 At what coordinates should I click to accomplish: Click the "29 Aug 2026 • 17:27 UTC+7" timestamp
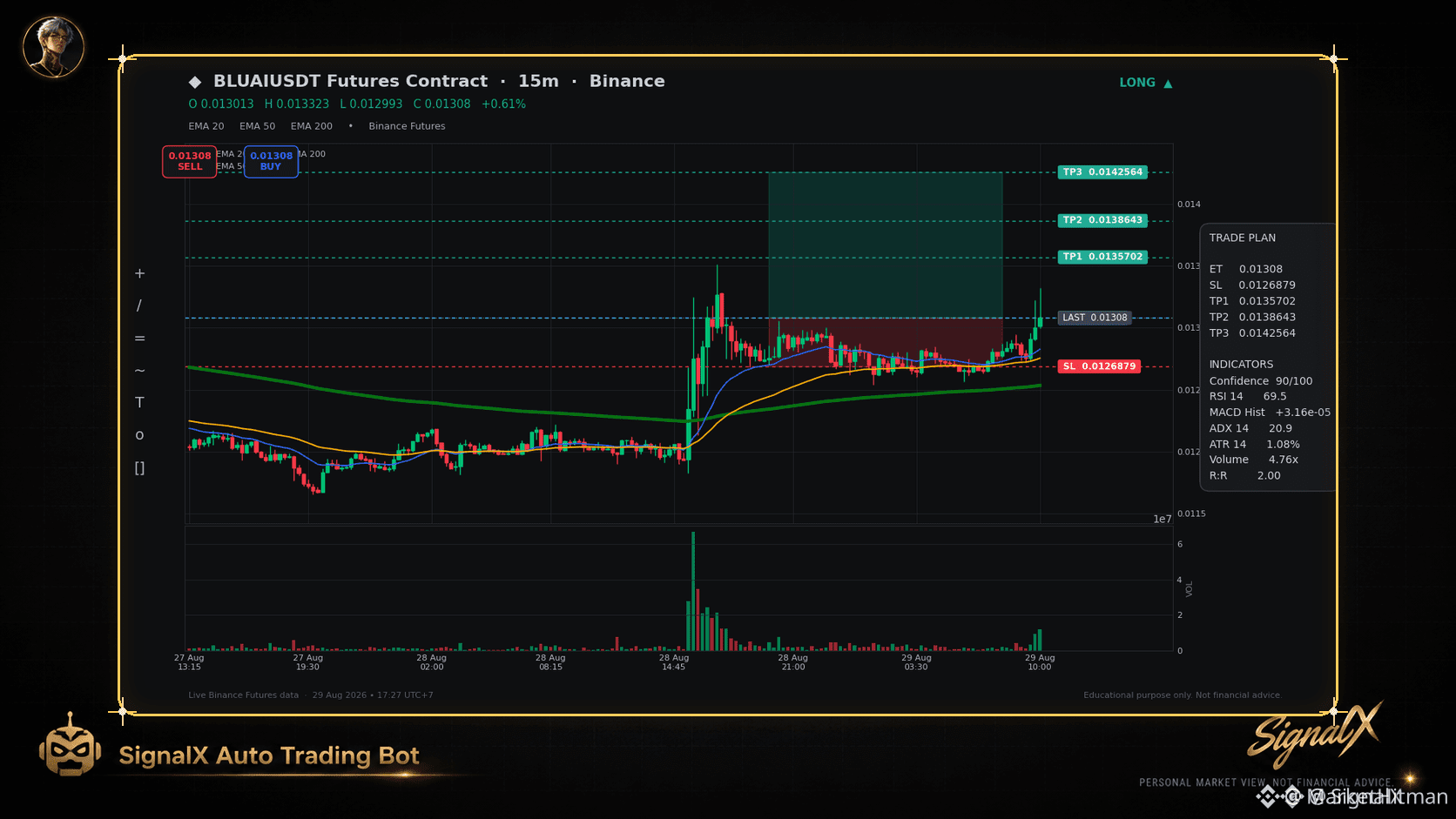tap(373, 695)
